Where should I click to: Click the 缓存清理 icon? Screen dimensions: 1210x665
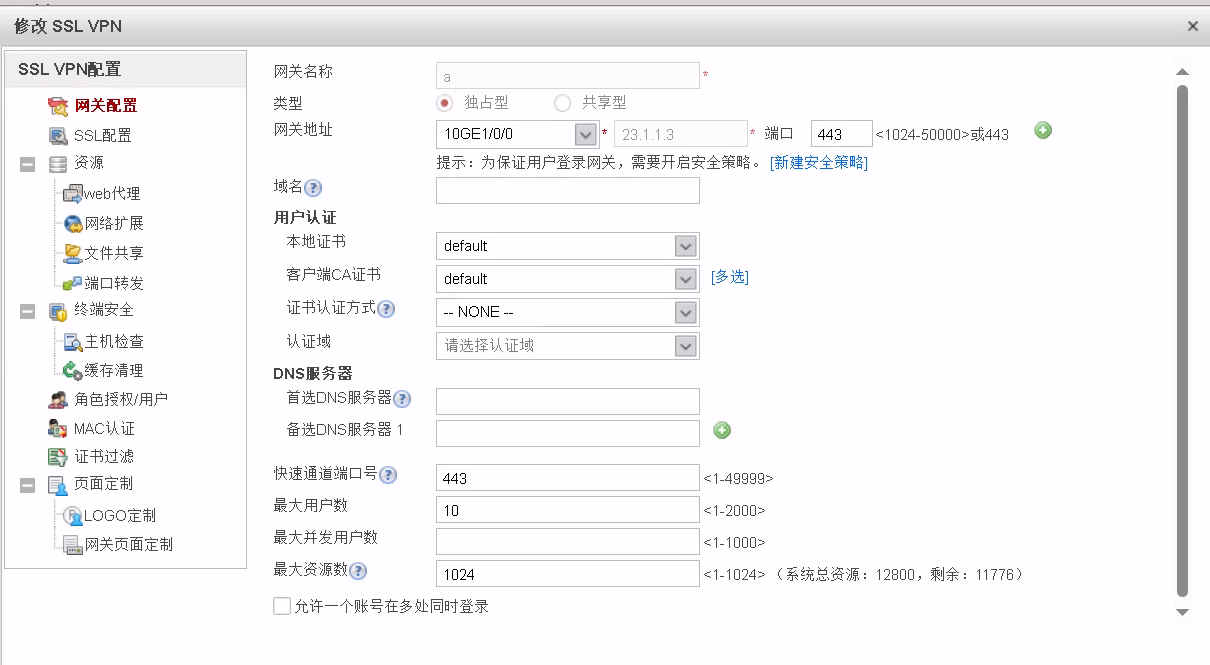72,371
